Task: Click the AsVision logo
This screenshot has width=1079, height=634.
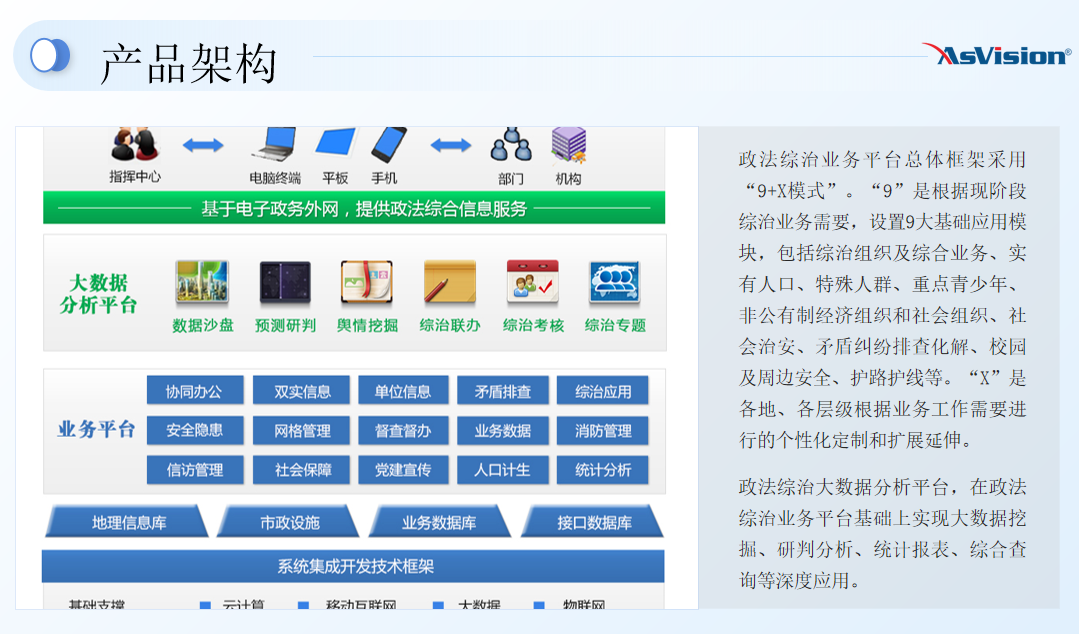Action: click(x=996, y=54)
